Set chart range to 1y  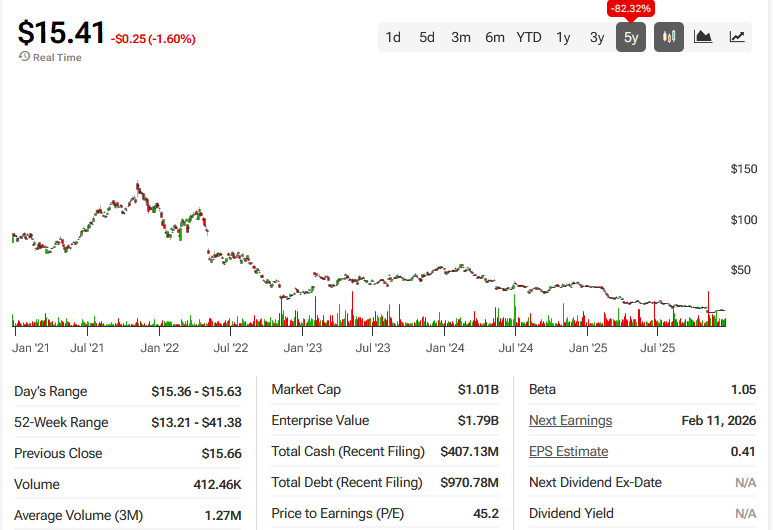click(563, 37)
